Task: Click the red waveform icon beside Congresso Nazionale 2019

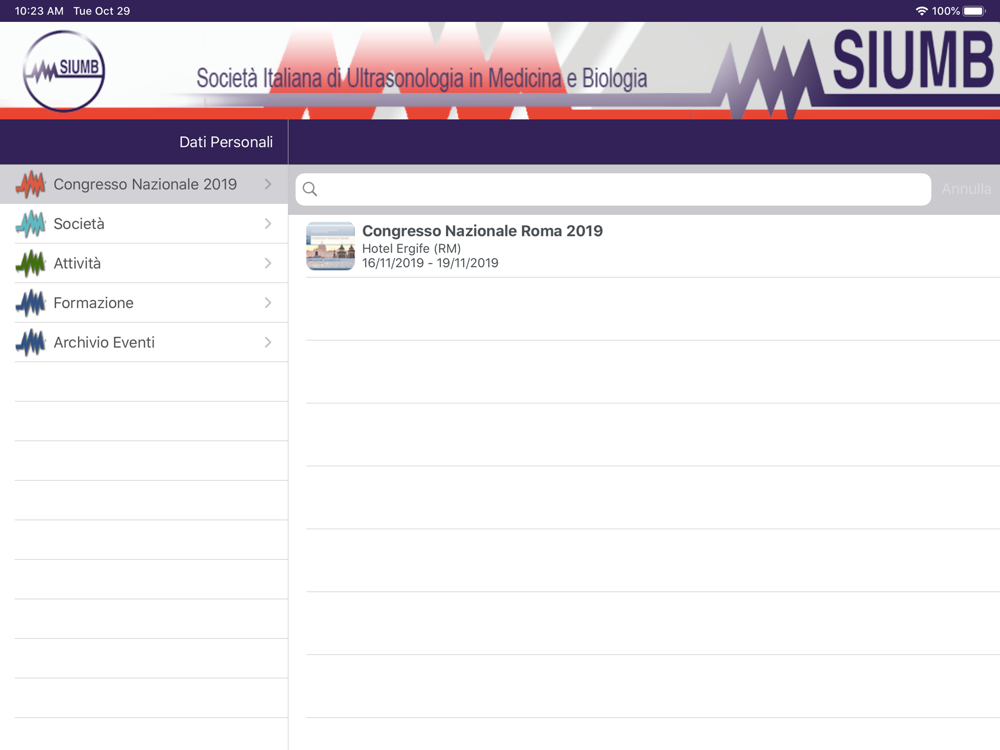Action: click(x=31, y=184)
